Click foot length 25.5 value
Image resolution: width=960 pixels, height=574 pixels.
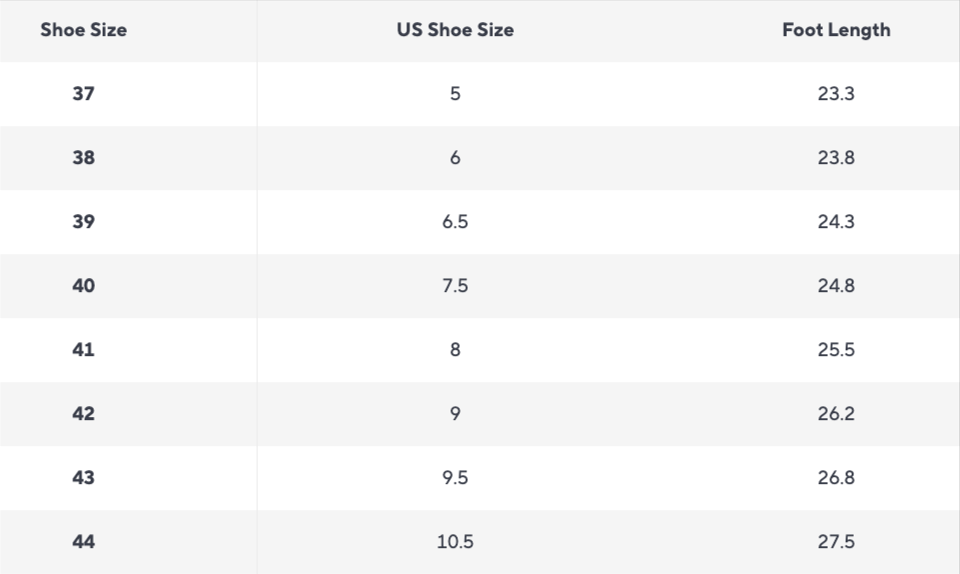(x=836, y=350)
